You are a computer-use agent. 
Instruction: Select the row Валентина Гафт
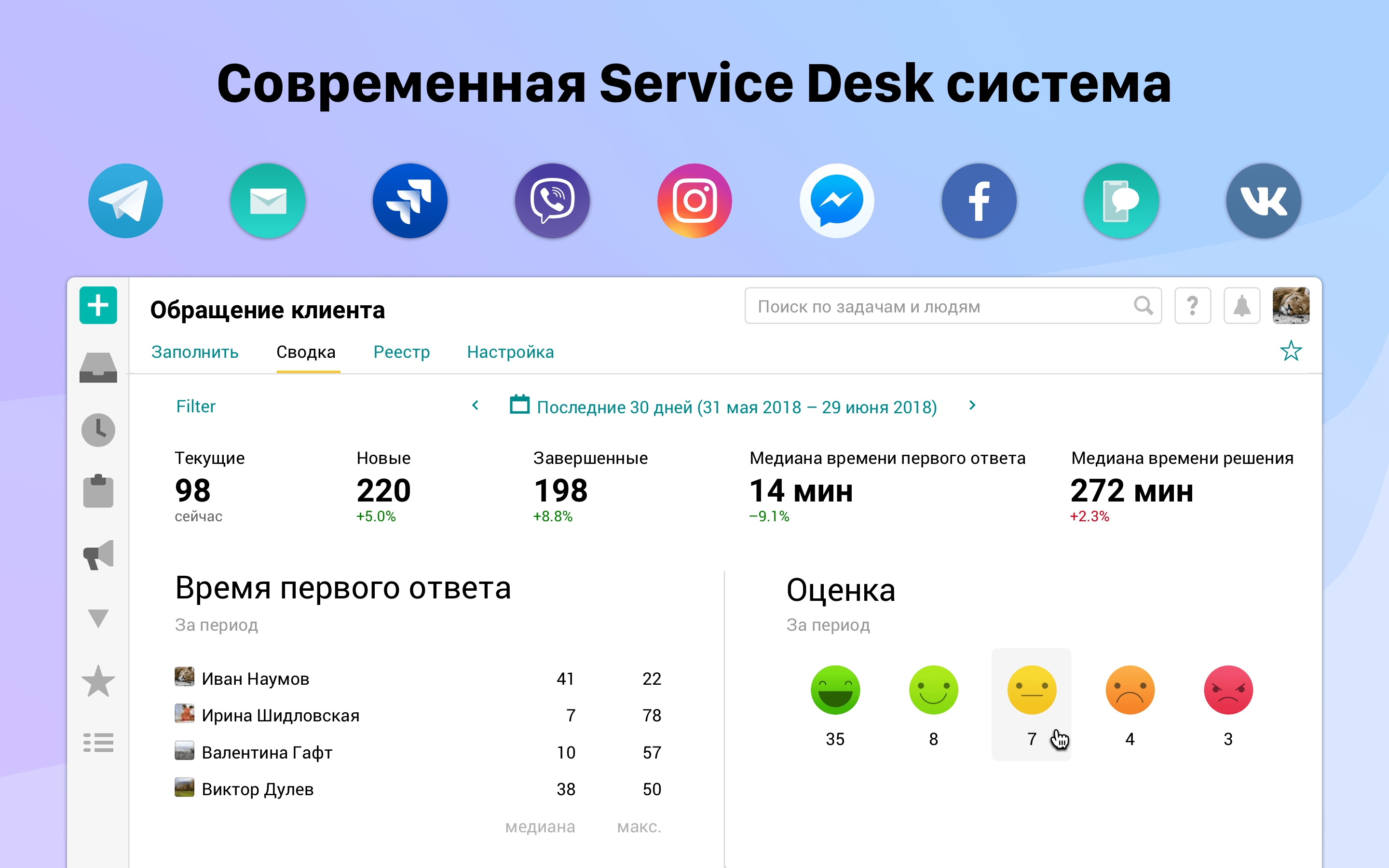click(418, 752)
